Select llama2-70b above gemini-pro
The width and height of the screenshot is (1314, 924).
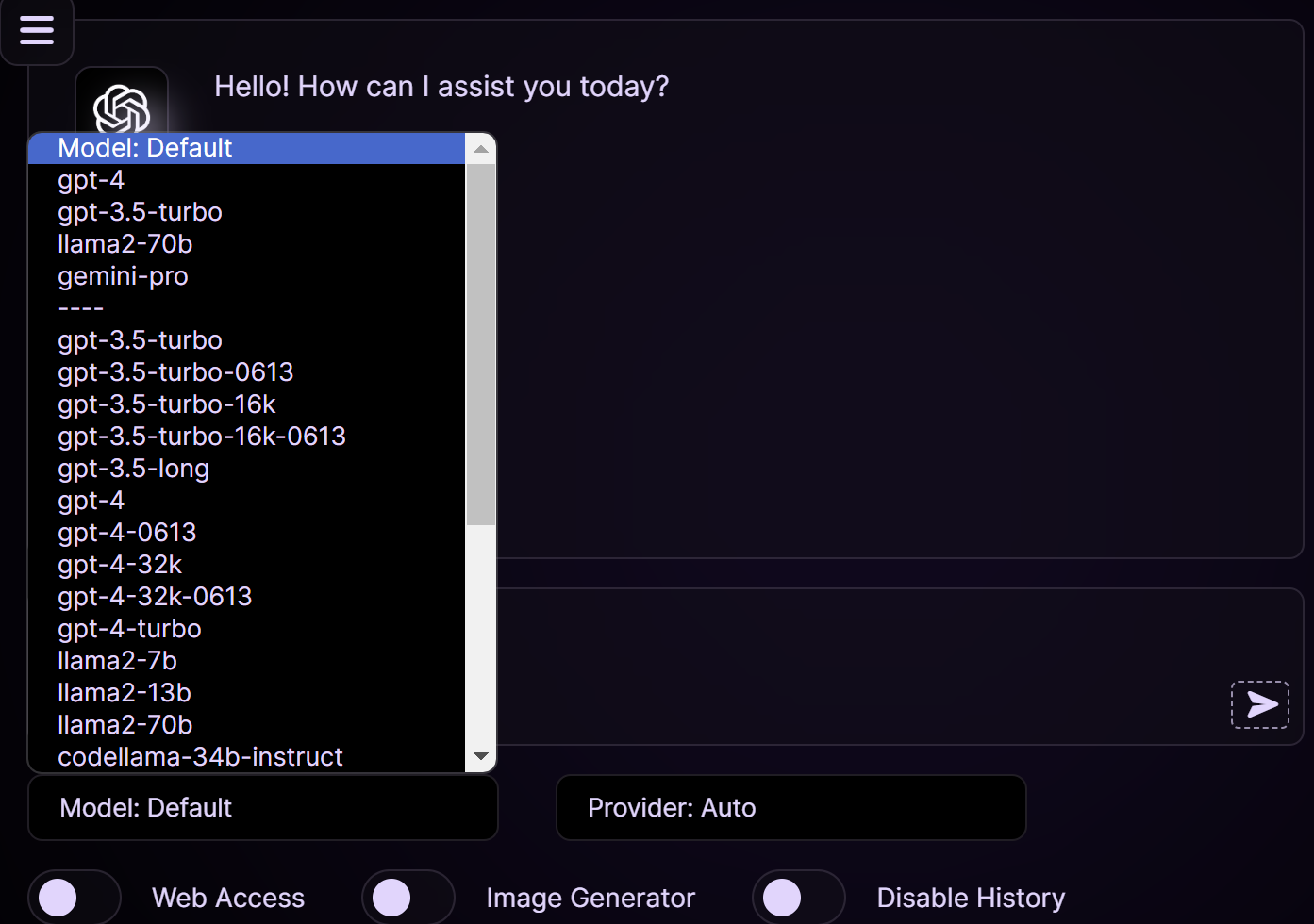point(247,244)
